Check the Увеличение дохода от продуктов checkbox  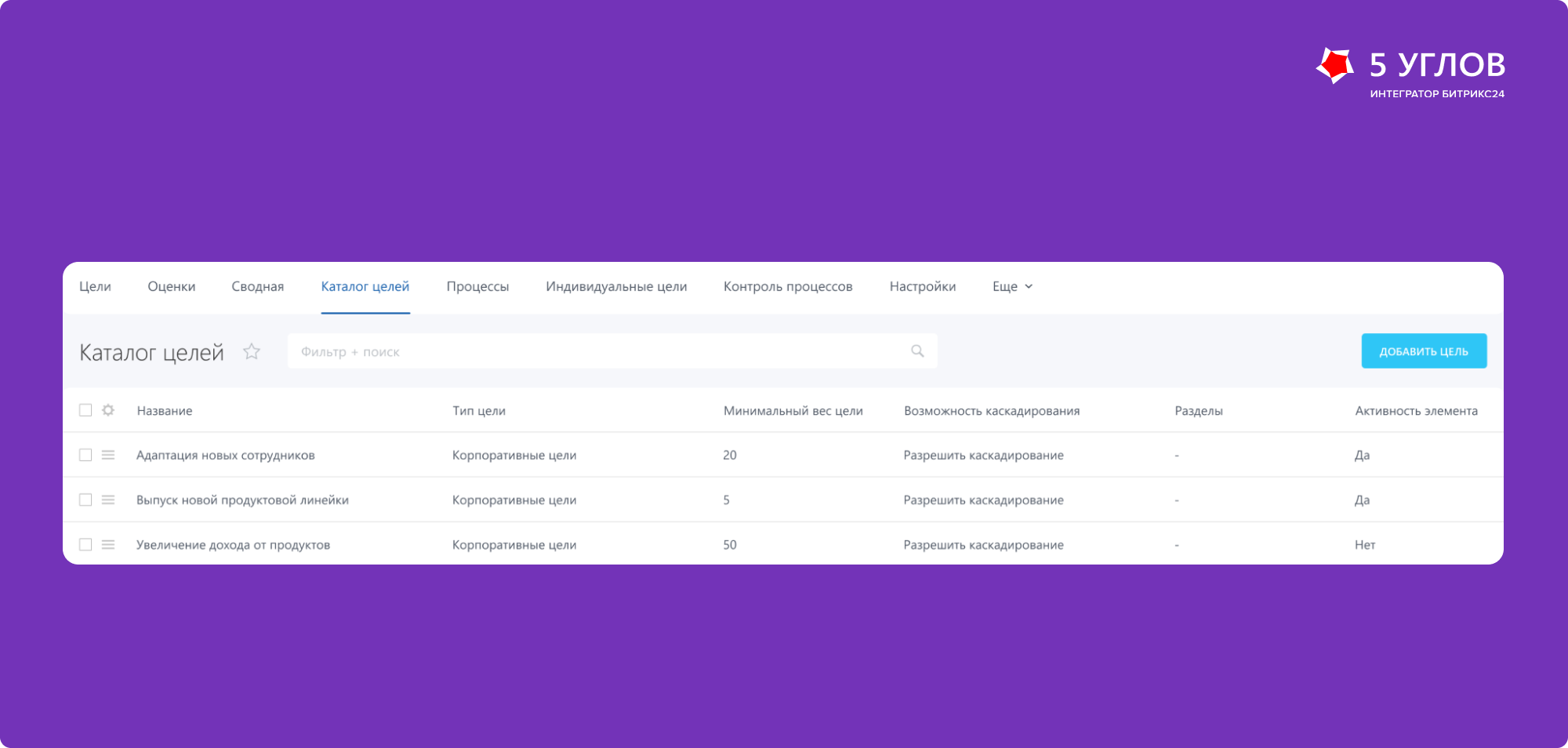[85, 544]
